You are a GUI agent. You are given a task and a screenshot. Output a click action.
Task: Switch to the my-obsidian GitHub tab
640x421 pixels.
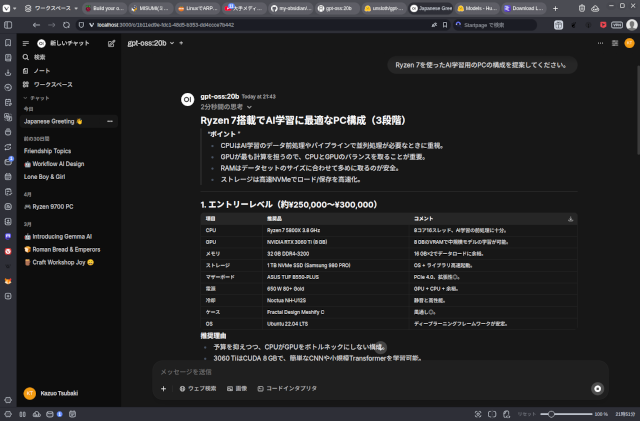(x=291, y=8)
